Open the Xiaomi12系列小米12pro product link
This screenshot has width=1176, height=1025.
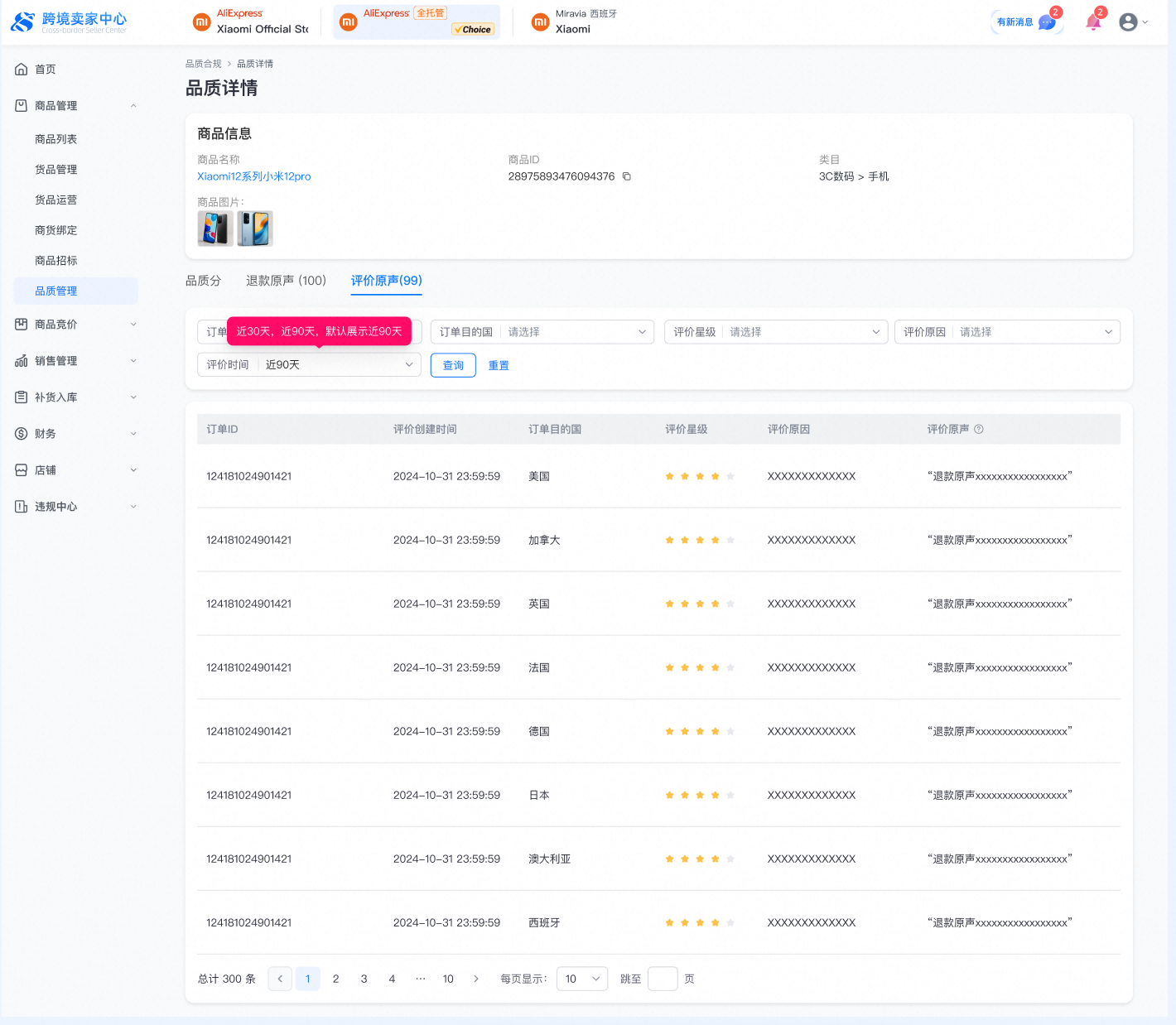[x=253, y=176]
